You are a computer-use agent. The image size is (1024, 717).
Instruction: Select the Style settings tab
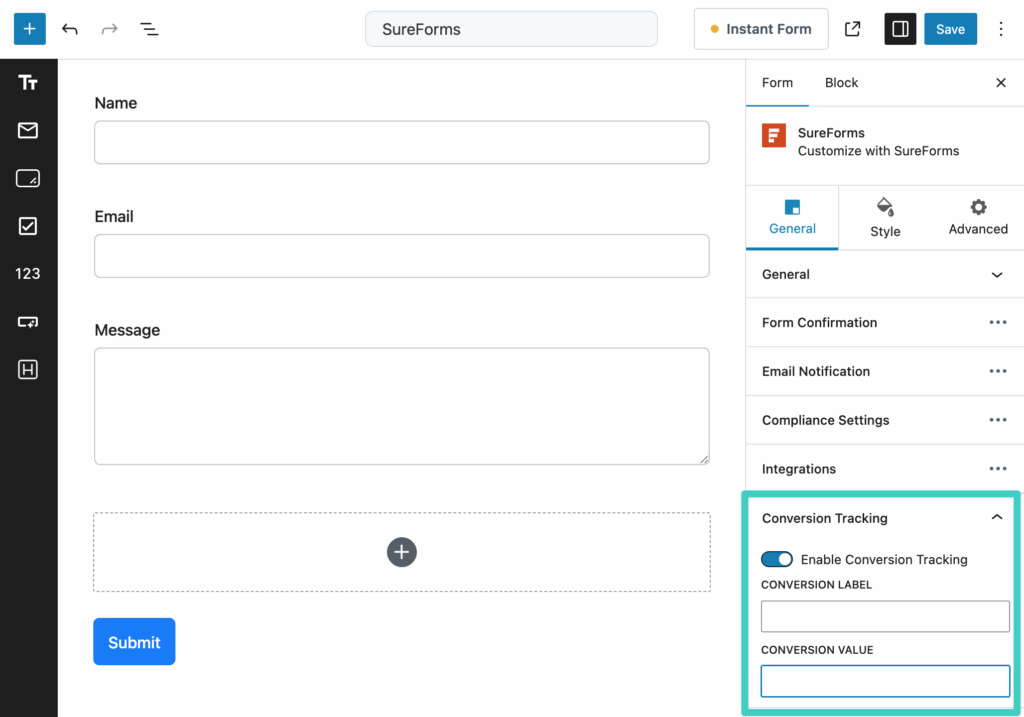[x=885, y=217]
